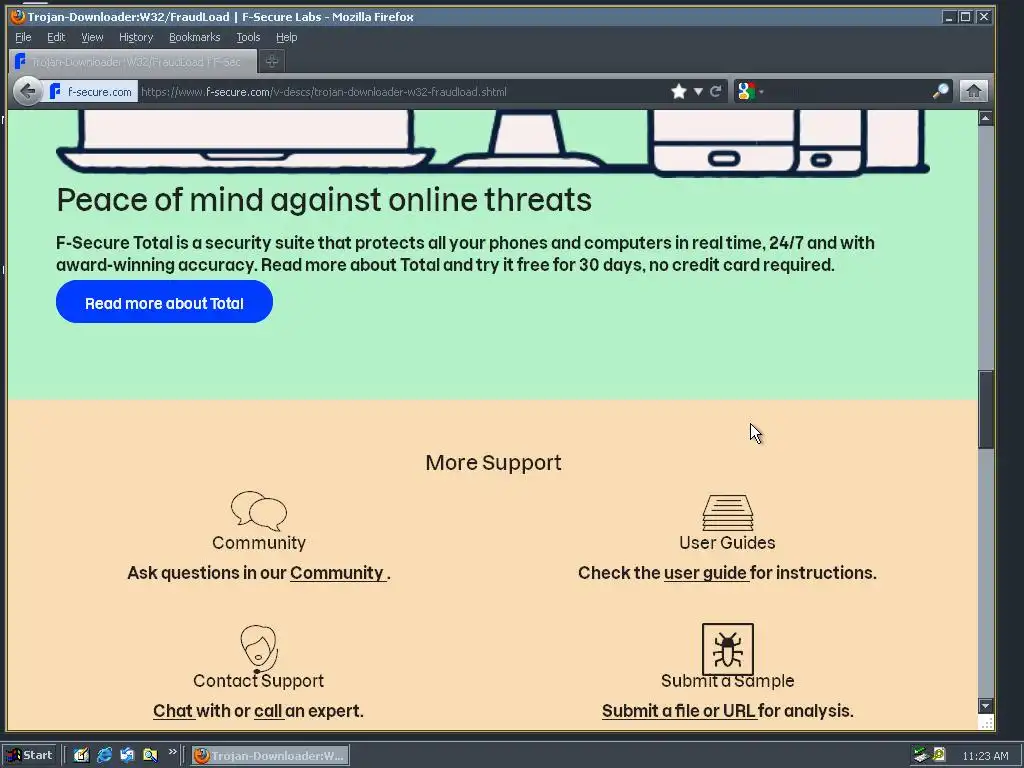The image size is (1024, 768).
Task: Click the f-secure.com site identity button
Action: coord(91,91)
